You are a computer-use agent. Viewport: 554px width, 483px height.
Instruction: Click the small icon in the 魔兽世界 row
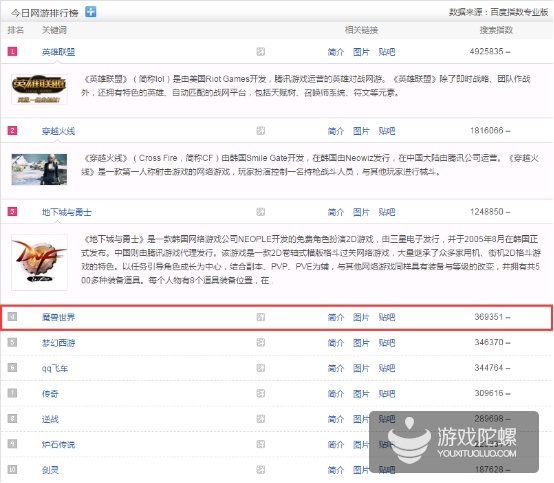click(260, 317)
